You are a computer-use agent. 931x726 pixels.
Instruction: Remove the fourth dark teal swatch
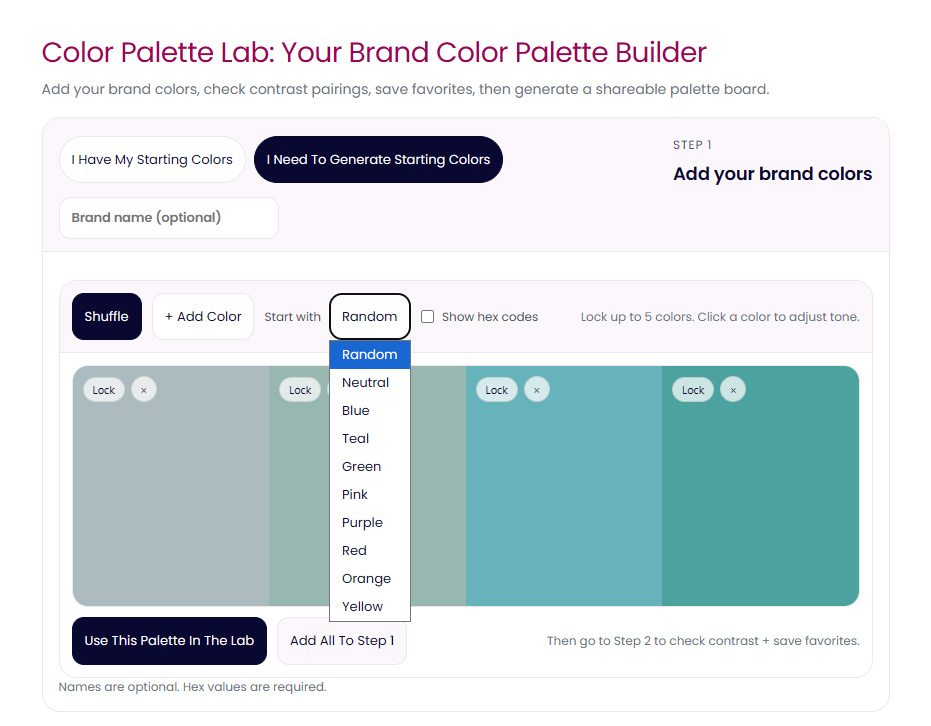(733, 390)
